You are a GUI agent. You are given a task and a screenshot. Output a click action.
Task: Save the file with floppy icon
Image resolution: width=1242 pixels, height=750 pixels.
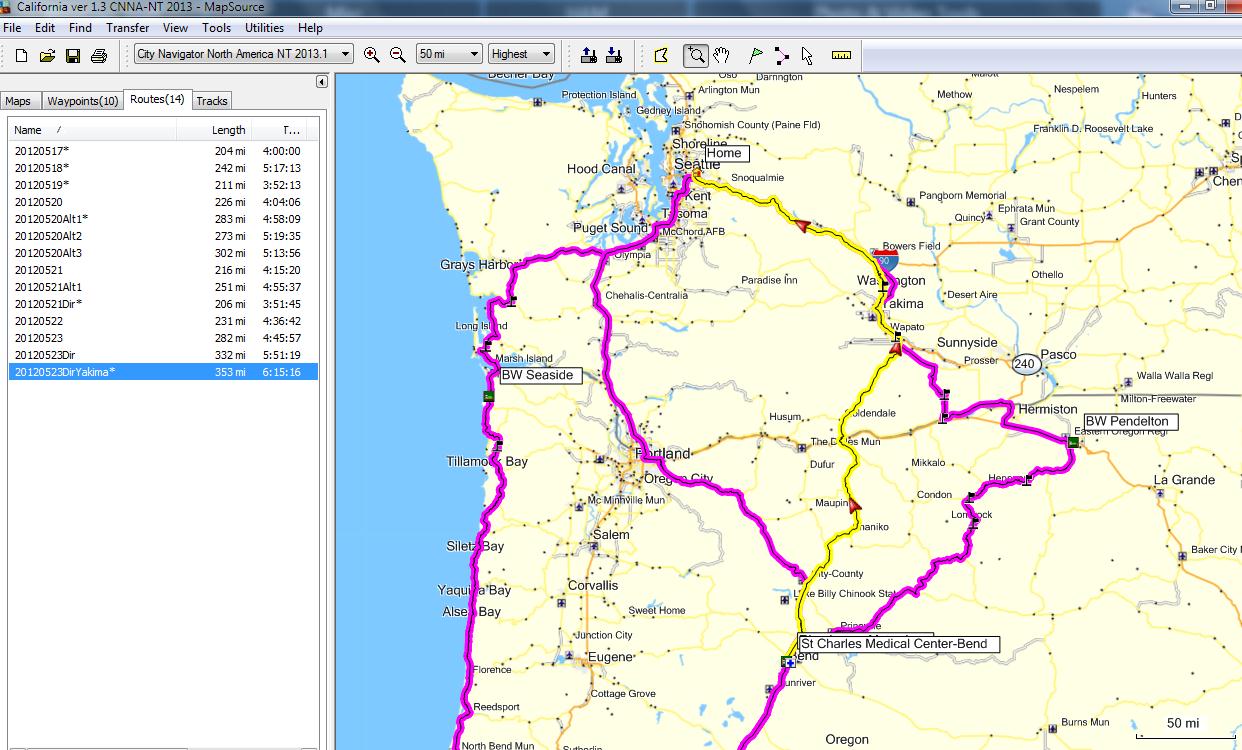point(73,55)
